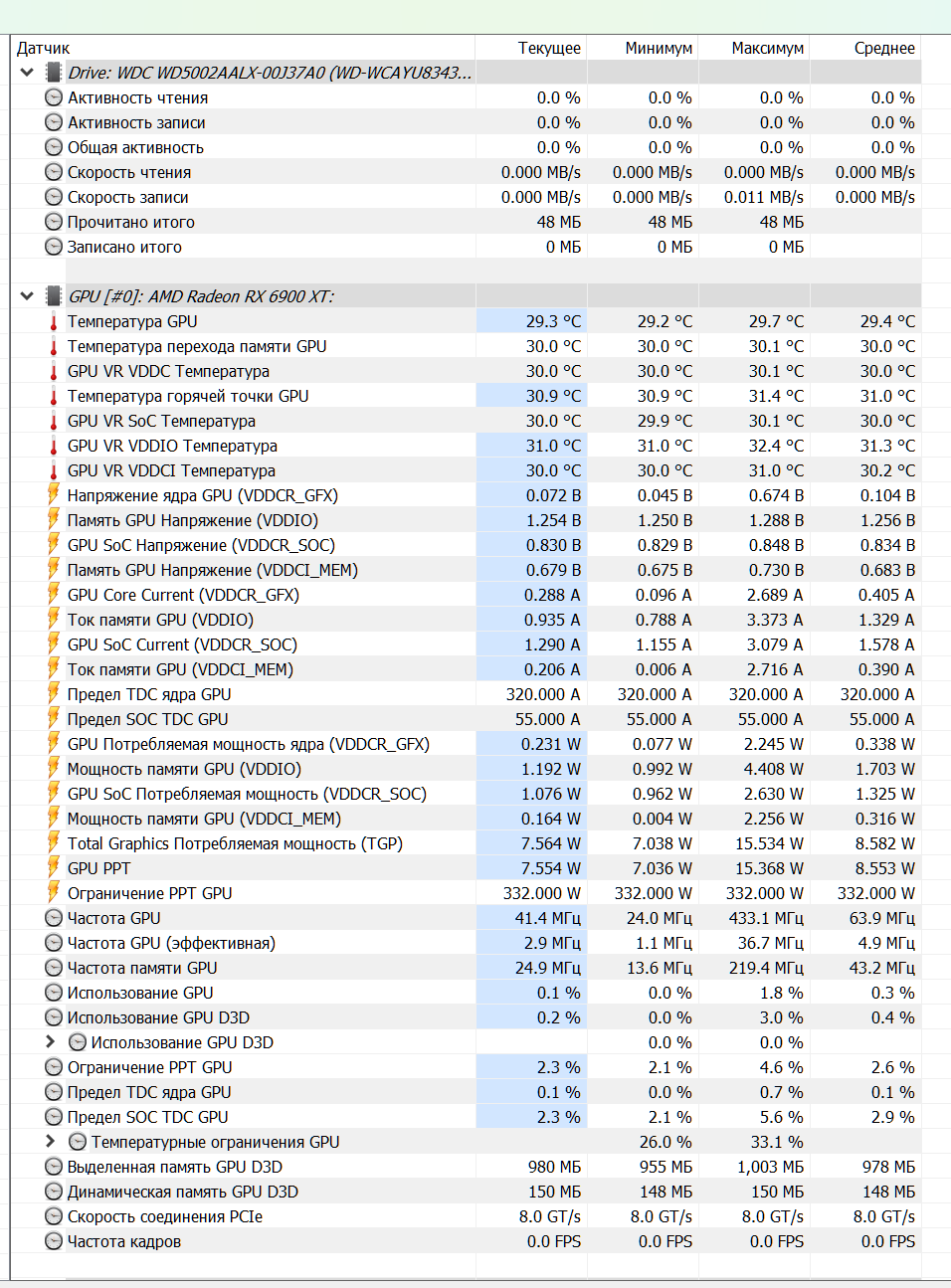Click thermometer icon for Температура горячей точки GPU

point(54,396)
